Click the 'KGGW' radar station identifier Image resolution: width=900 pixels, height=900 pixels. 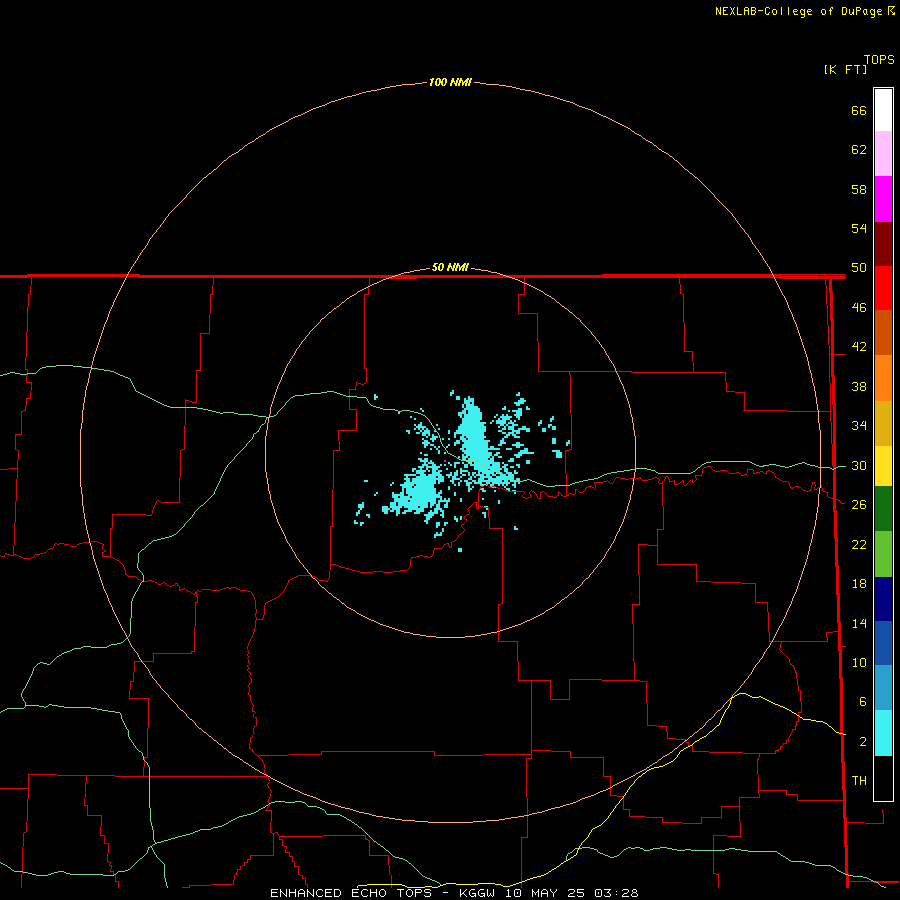pos(476,893)
